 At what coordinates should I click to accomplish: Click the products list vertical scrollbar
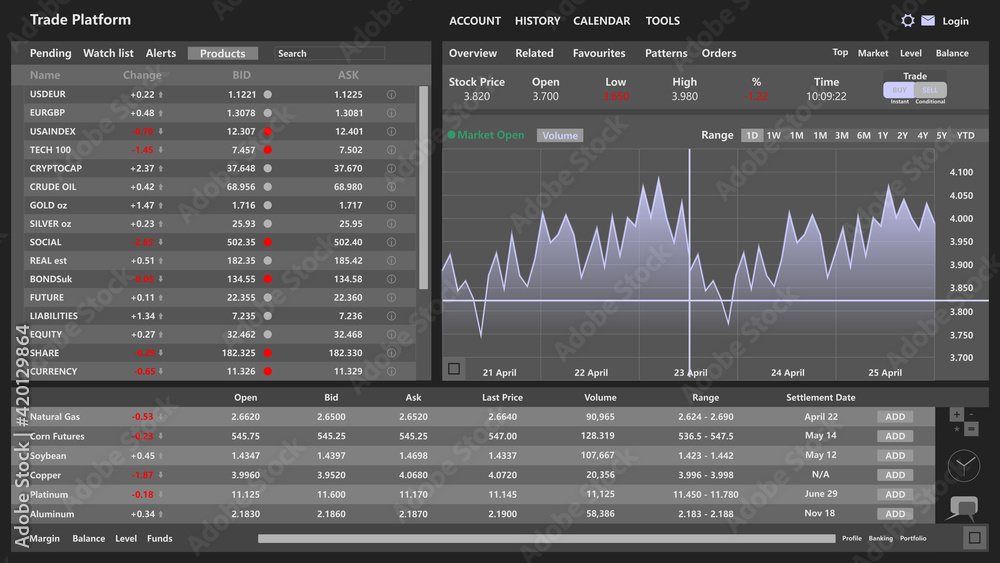pos(423,187)
